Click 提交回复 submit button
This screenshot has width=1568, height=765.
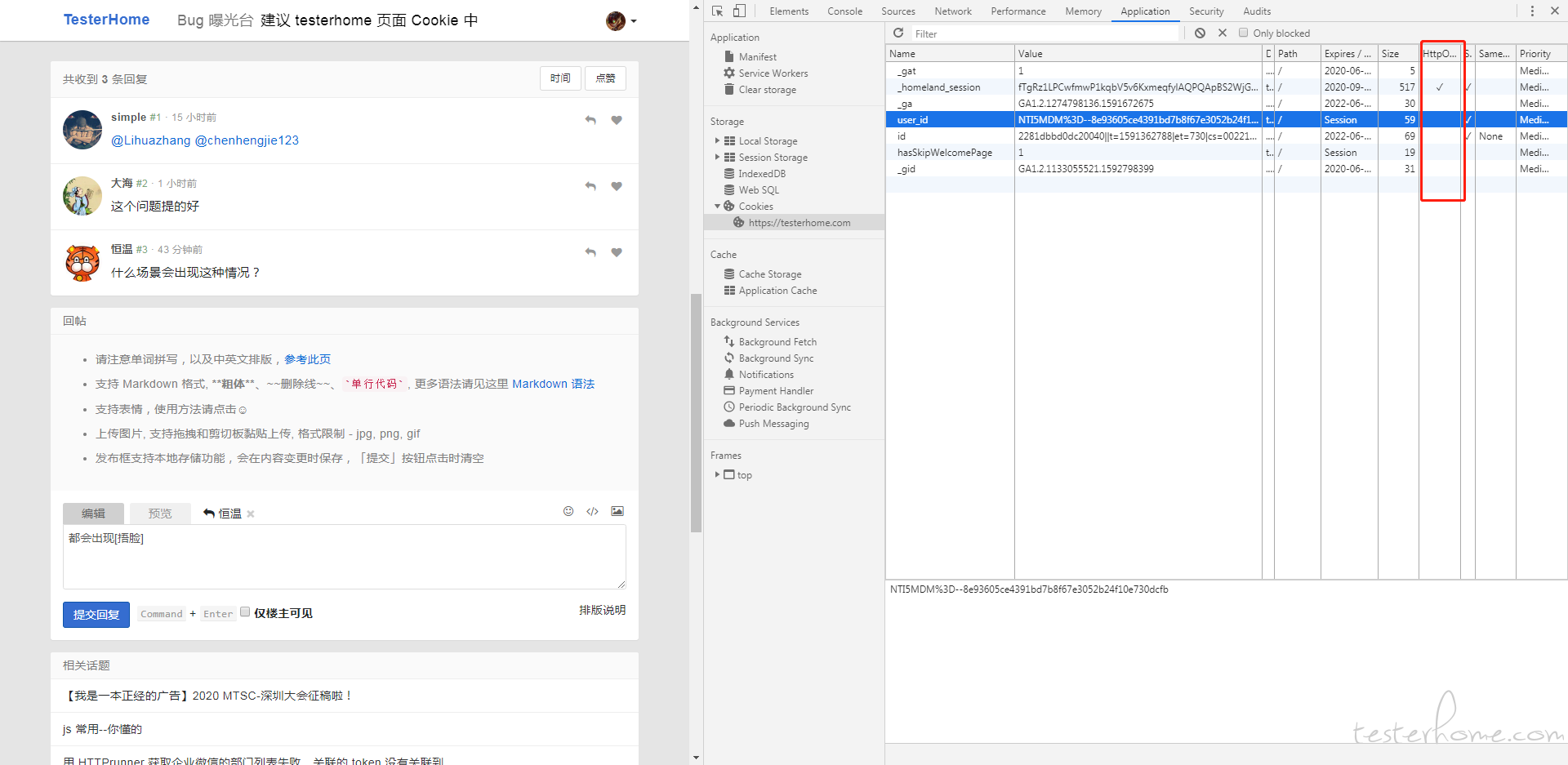[96, 614]
